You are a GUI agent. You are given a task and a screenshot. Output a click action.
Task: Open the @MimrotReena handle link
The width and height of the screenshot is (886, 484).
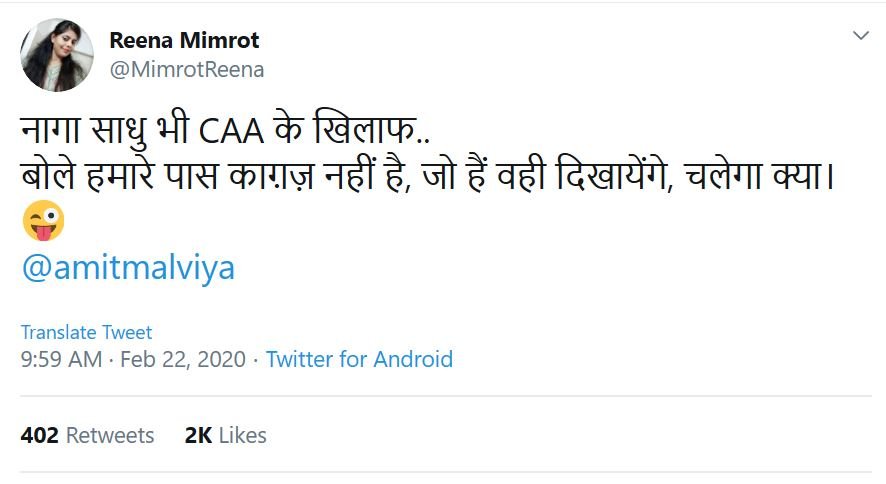pos(186,69)
